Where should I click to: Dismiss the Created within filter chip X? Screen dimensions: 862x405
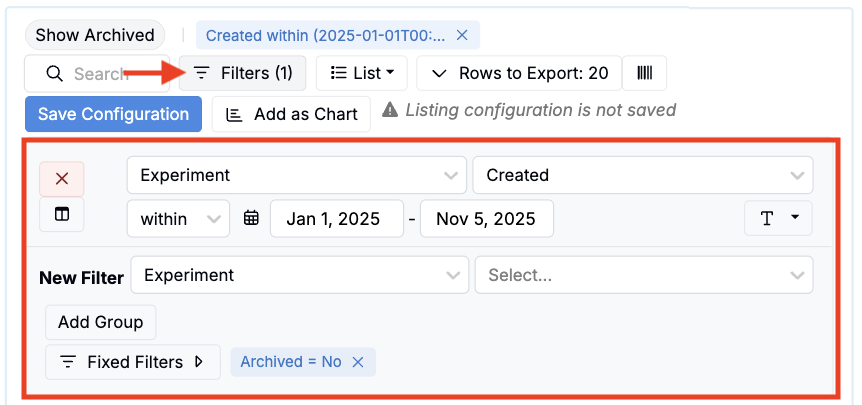tap(462, 35)
